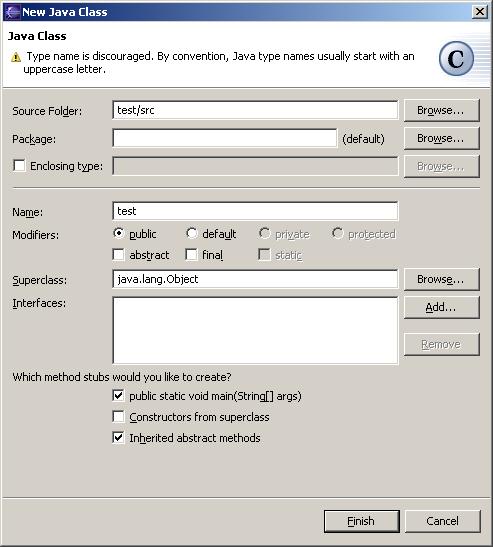Browse for a Superclass
This screenshot has height=547, width=493.
point(442,279)
